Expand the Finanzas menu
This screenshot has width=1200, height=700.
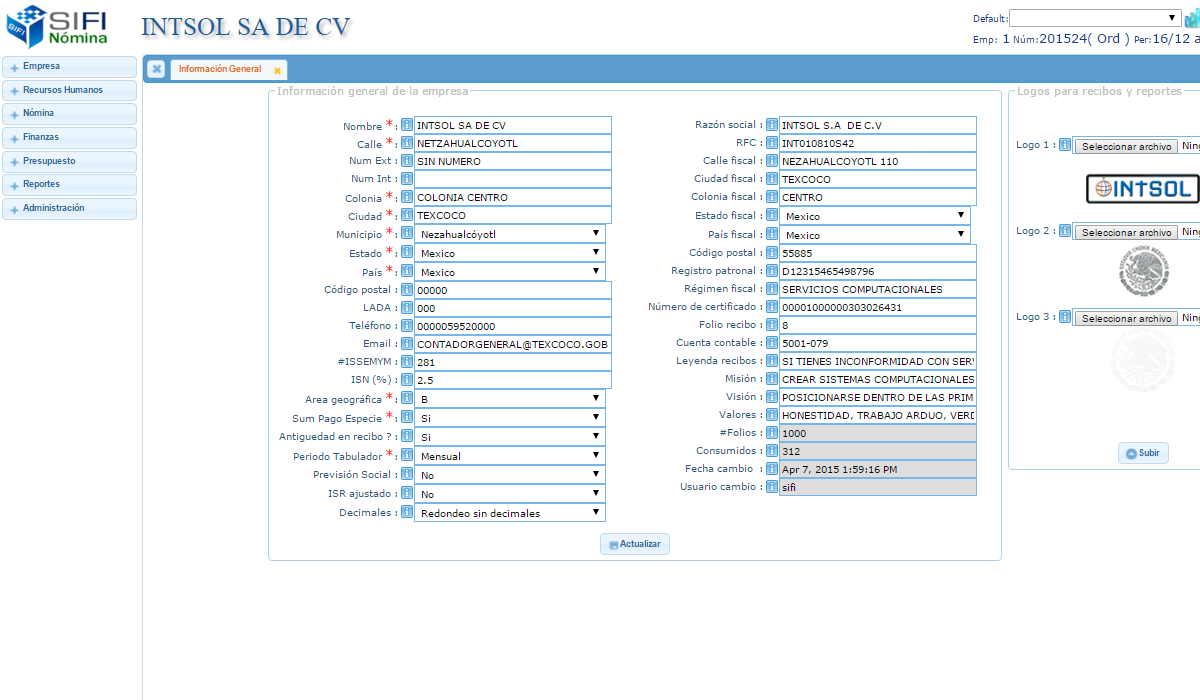[70, 137]
